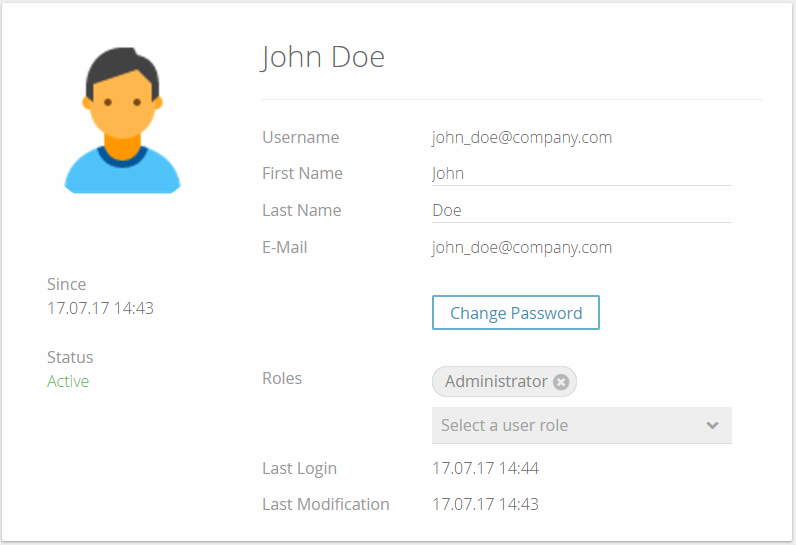Click the Since label
Image resolution: width=796 pixels, height=545 pixels.
click(67, 284)
